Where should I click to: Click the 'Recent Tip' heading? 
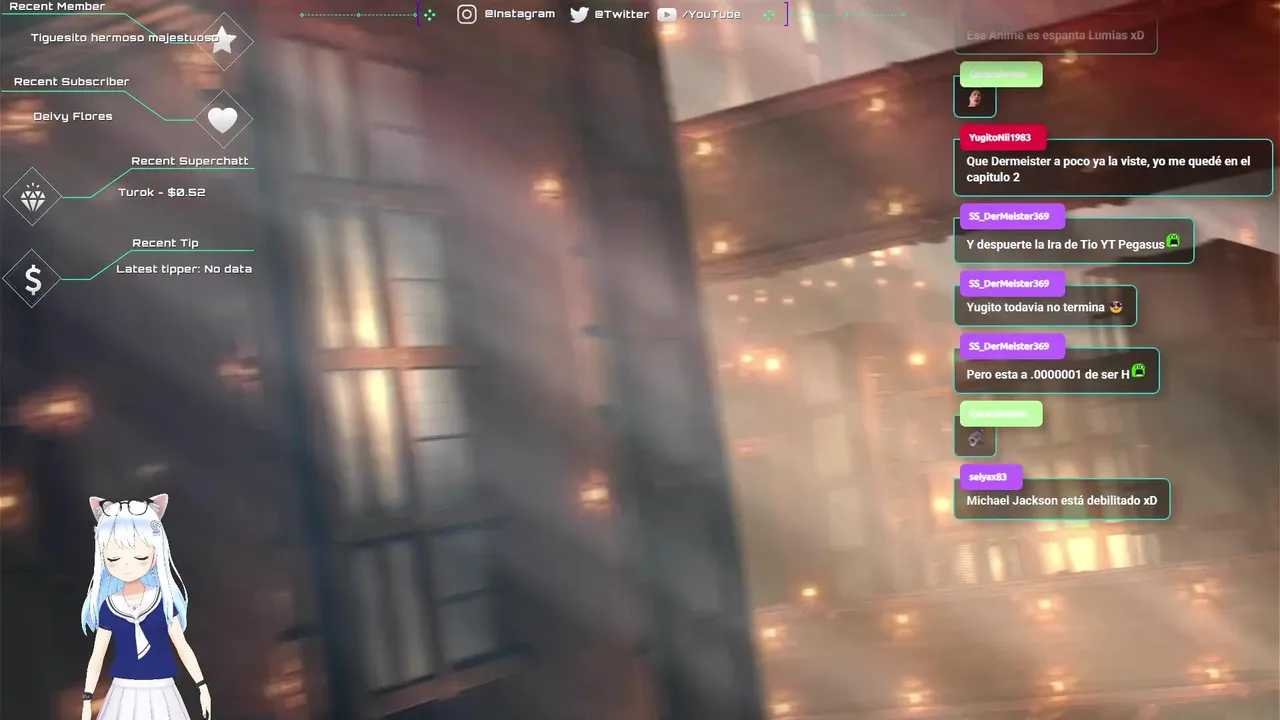point(165,243)
